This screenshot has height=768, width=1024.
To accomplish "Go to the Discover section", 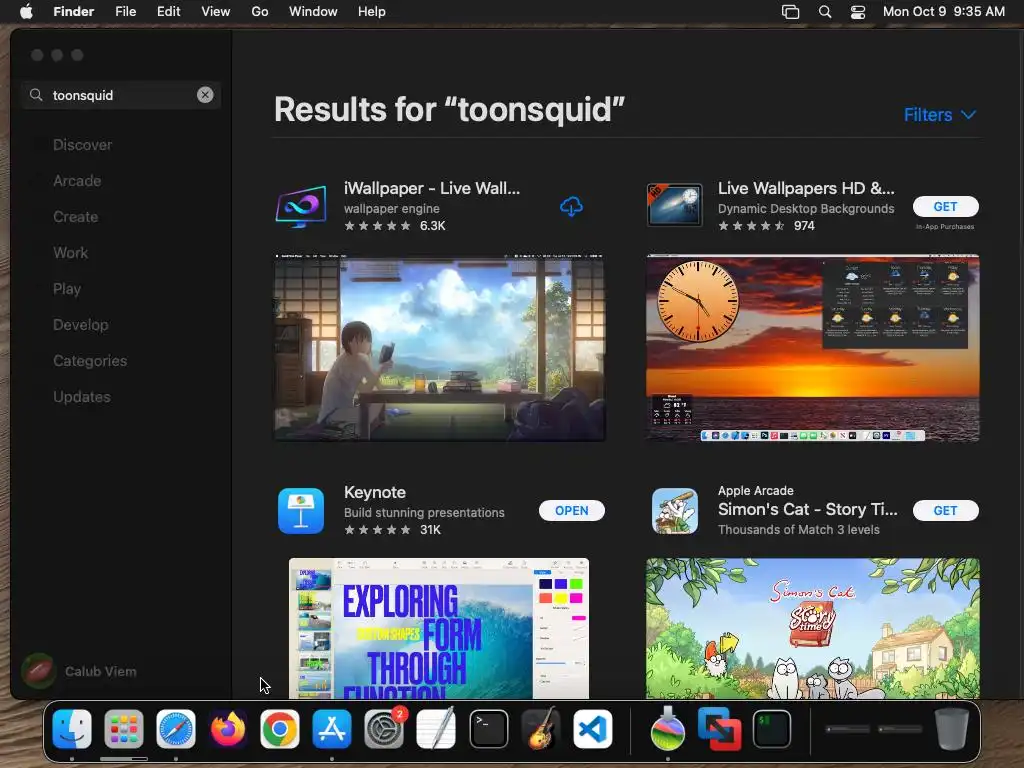I will tap(82, 145).
